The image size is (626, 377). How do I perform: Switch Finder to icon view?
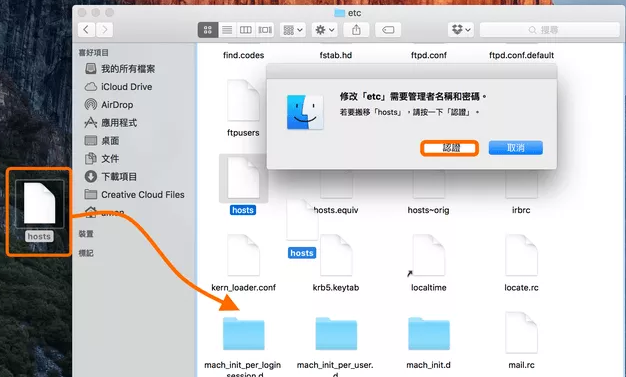208,30
